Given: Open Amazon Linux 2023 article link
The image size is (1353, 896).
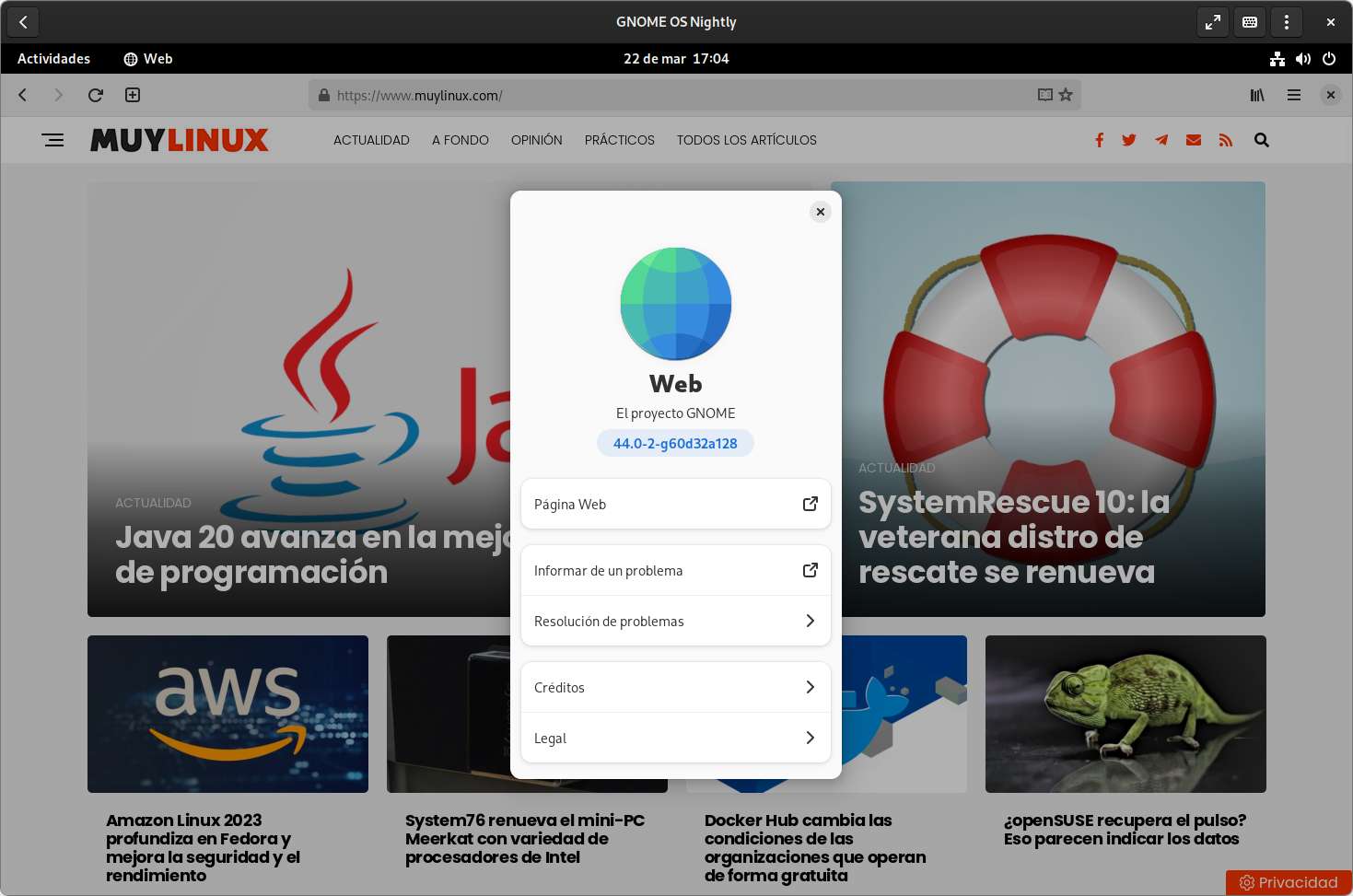Looking at the screenshot, I should 204,847.
